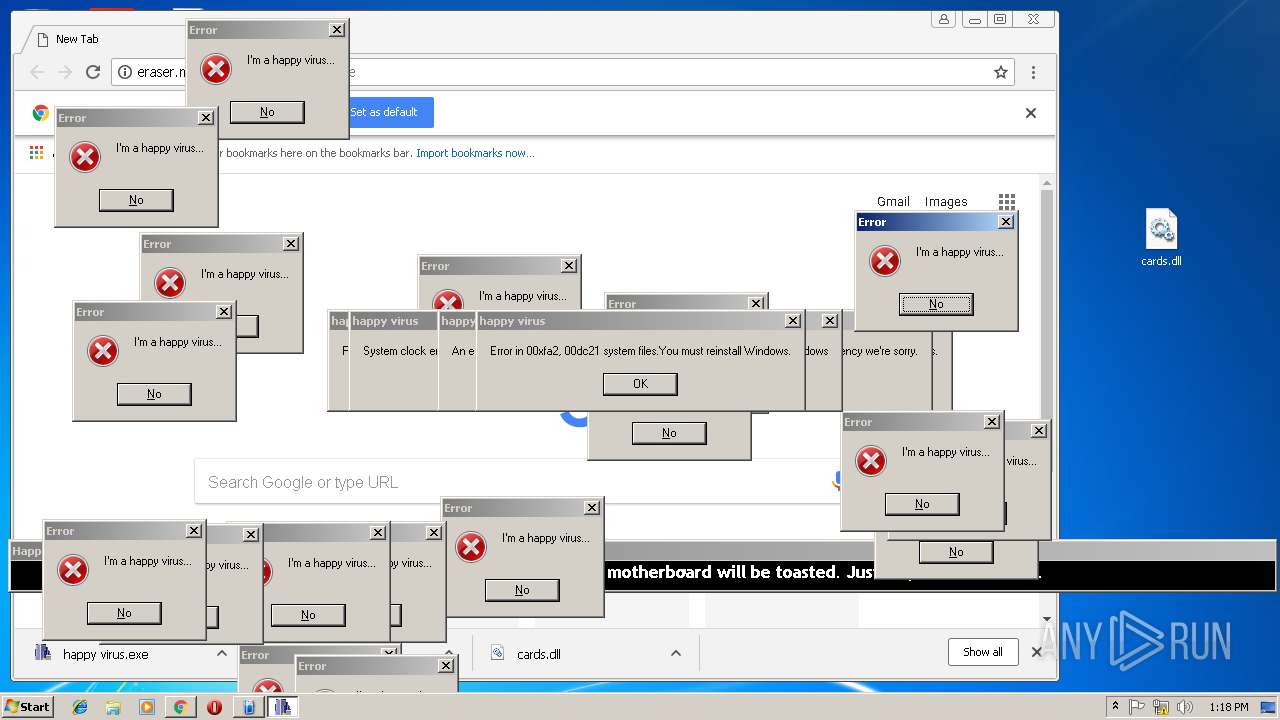Viewport: 1280px width, 720px height.
Task: Click the 1:18 PM clock
Action: tap(1228, 707)
